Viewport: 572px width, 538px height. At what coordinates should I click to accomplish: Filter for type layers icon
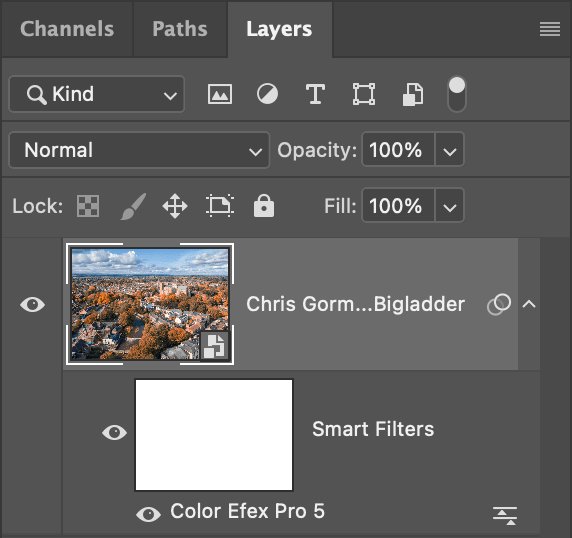315,94
